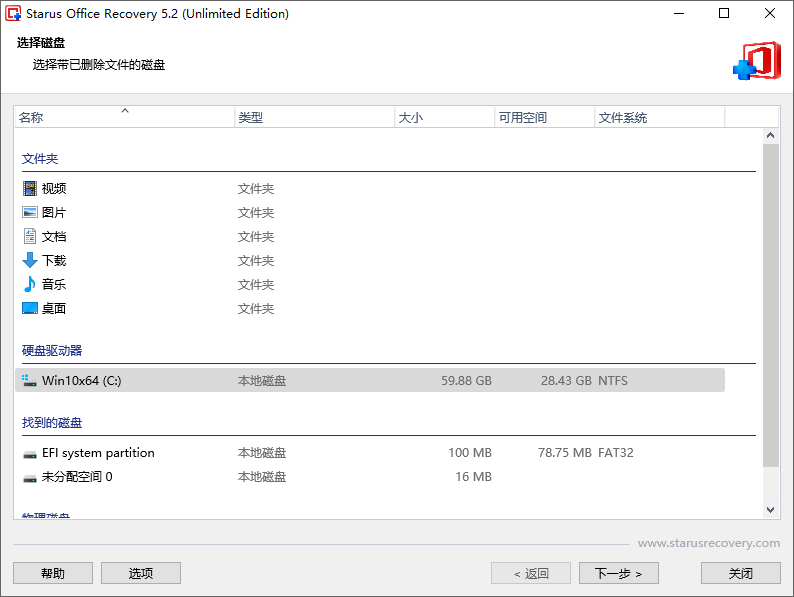
Task: Select the 下载 folder entry
Action: click(x=370, y=260)
